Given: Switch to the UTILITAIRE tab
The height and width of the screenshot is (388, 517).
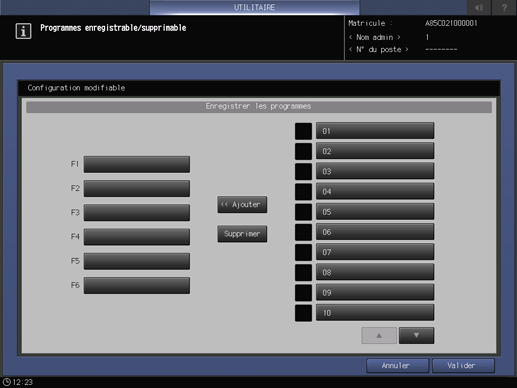Looking at the screenshot, I should pyautogui.click(x=254, y=7).
